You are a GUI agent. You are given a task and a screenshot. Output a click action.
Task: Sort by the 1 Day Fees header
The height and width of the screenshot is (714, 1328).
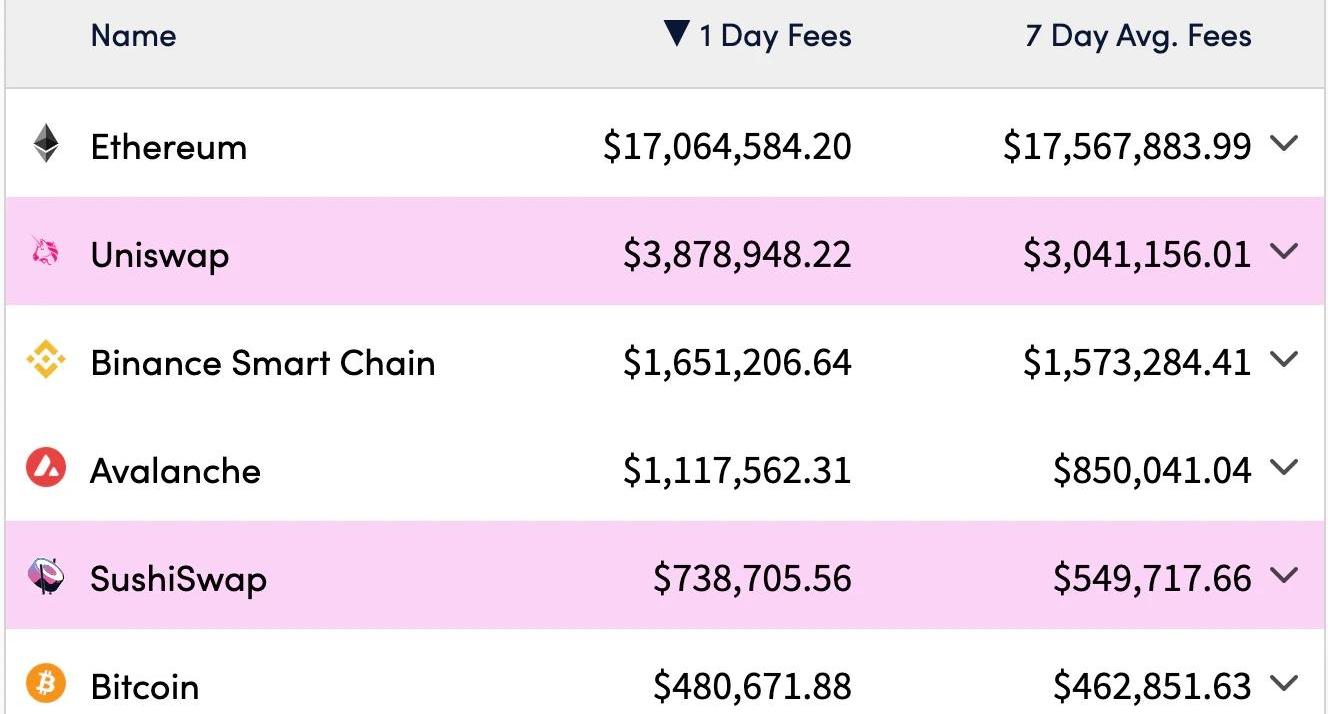775,36
